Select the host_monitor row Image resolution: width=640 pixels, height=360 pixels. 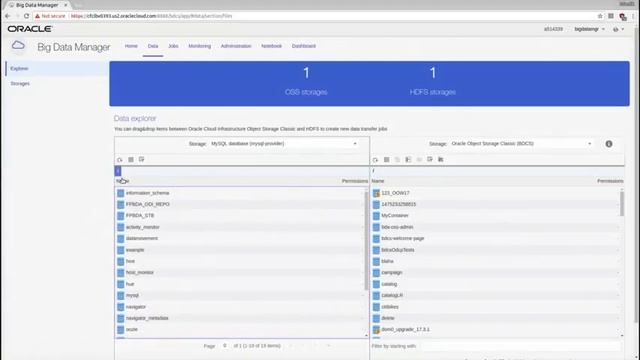pyautogui.click(x=240, y=273)
